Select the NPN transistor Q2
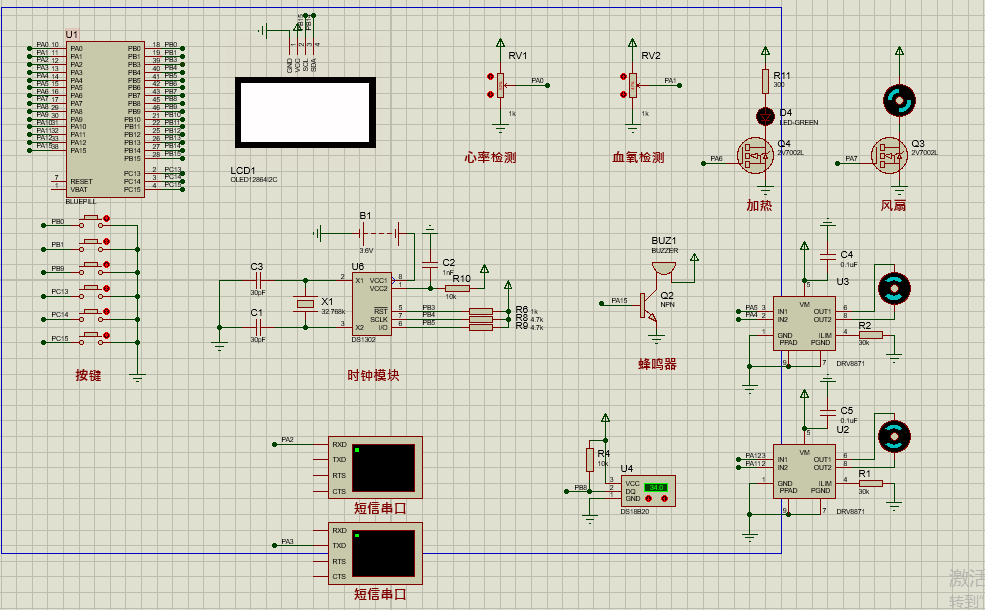This screenshot has height=610, width=985. (x=648, y=306)
